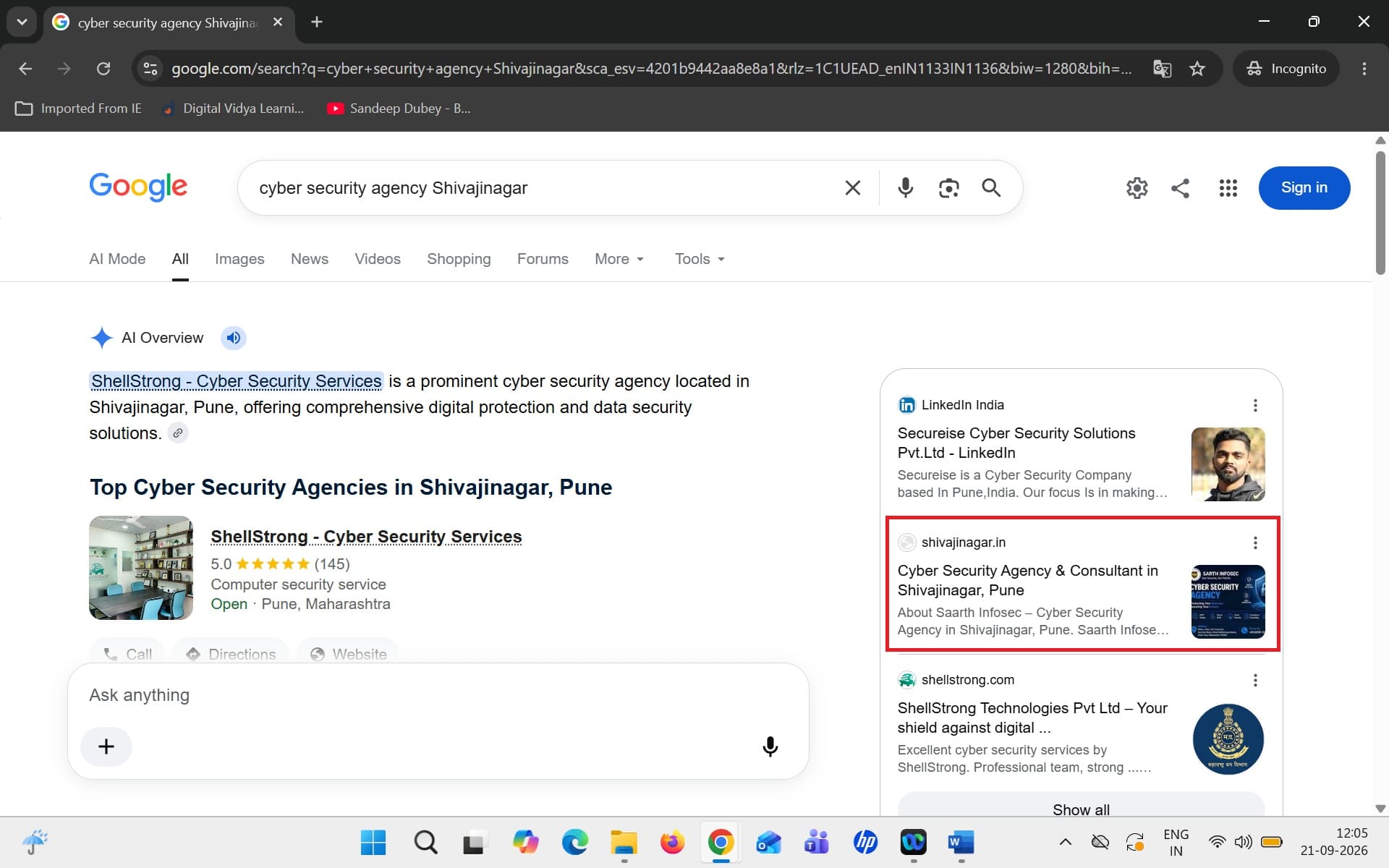Open Chrome's three-dot menu
1389x868 pixels.
[1364, 69]
